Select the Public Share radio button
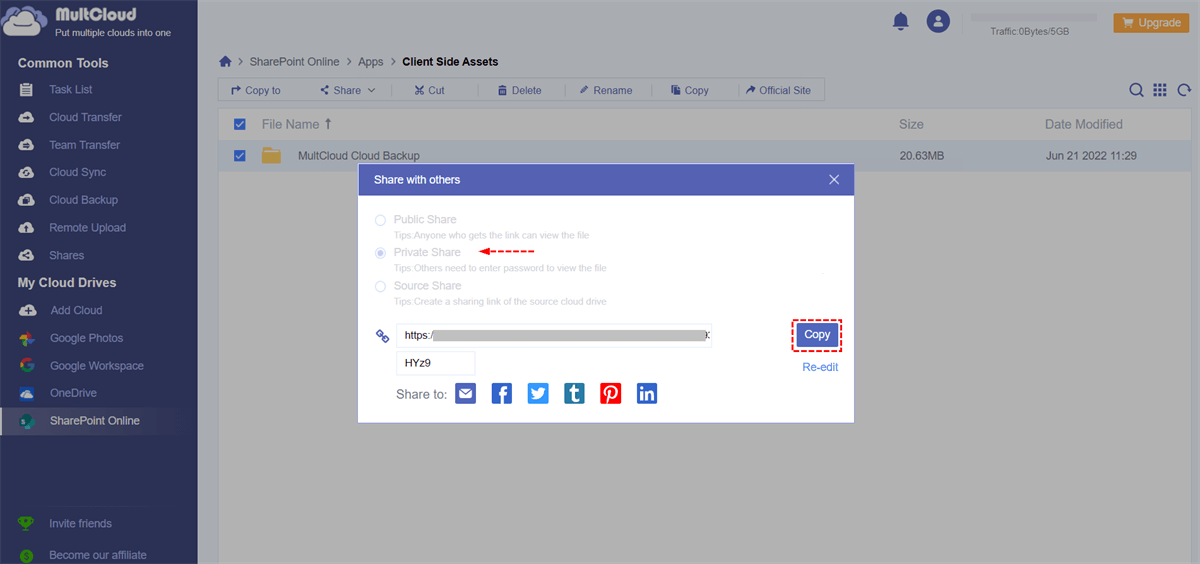Viewport: 1200px width, 564px height. click(380, 220)
